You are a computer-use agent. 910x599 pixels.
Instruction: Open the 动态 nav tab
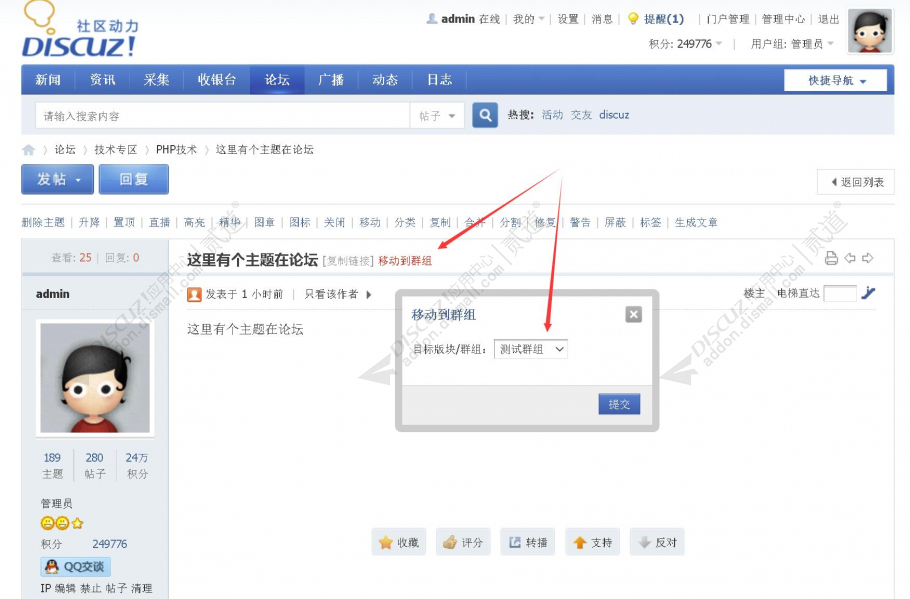pos(385,80)
